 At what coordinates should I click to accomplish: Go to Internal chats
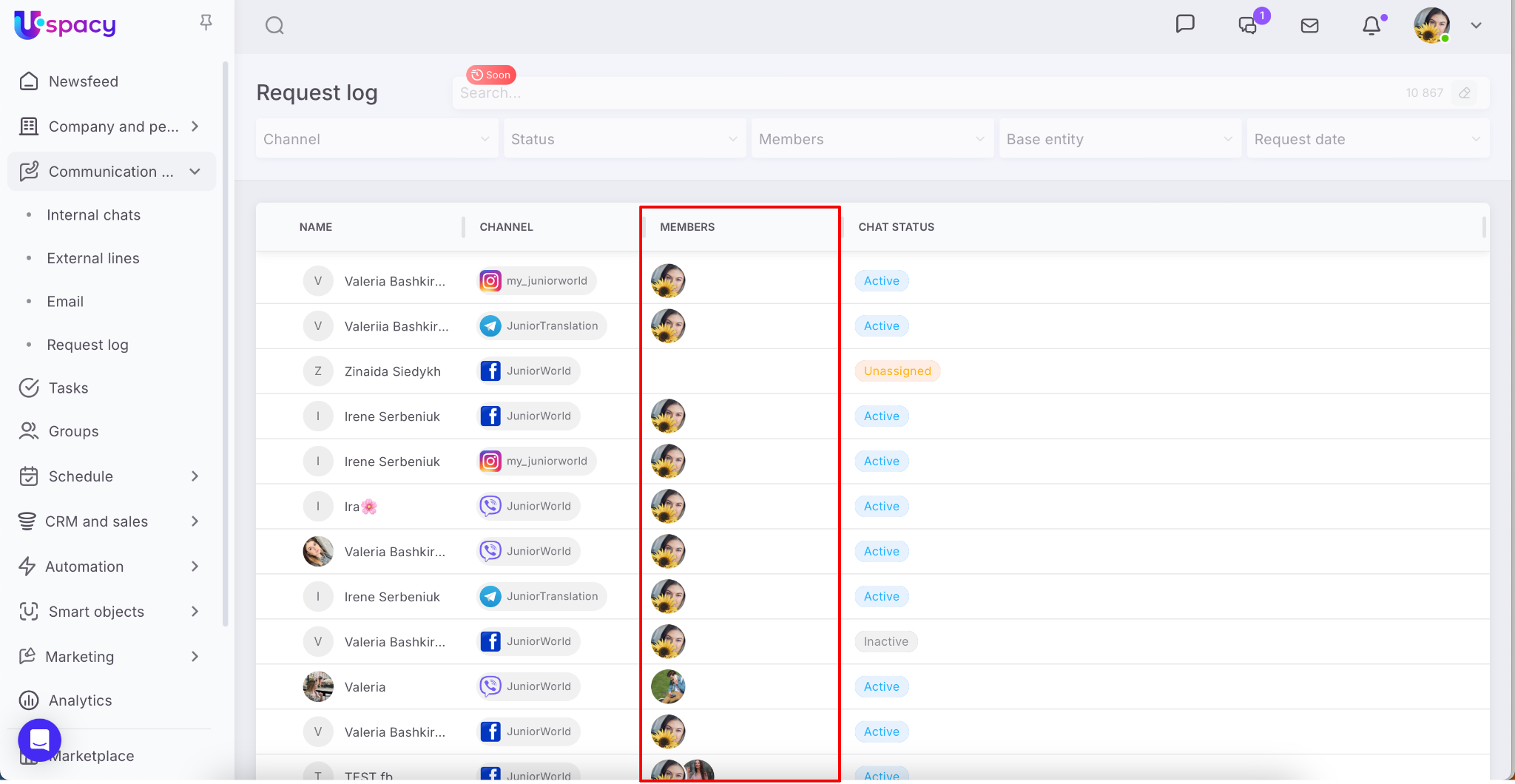pyautogui.click(x=93, y=215)
